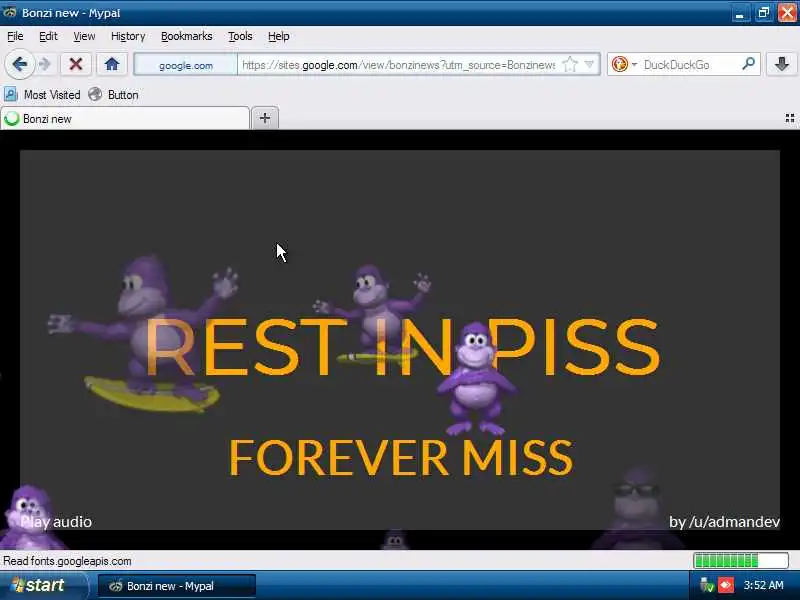Image resolution: width=800 pixels, height=600 pixels.
Task: Click the google.com site identity button
Action: pos(186,65)
